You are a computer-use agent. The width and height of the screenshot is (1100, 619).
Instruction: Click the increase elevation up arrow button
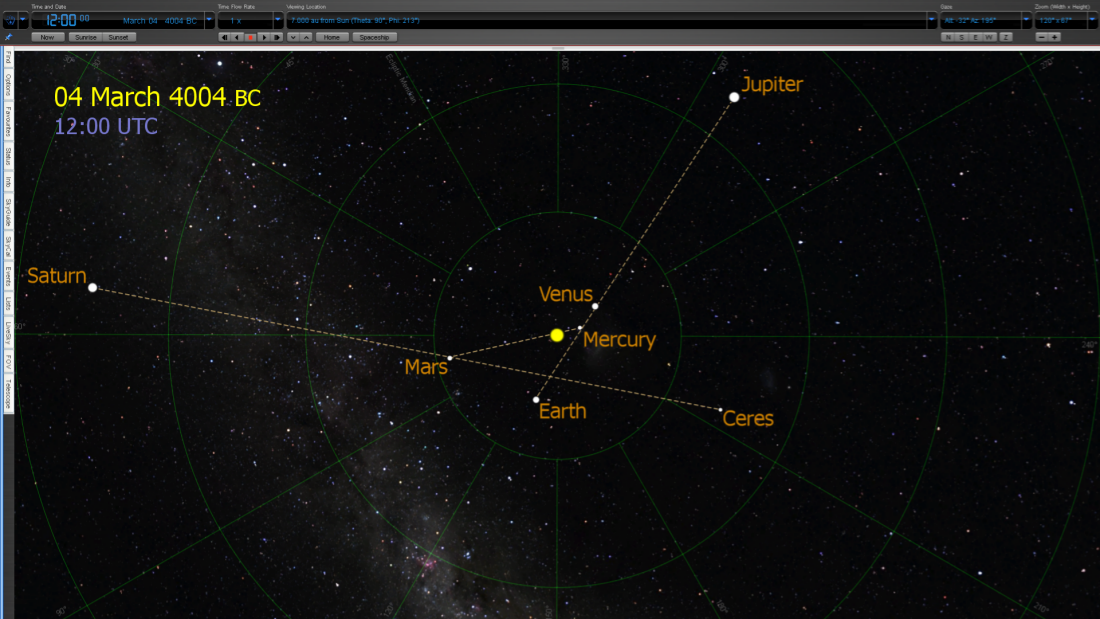[307, 37]
